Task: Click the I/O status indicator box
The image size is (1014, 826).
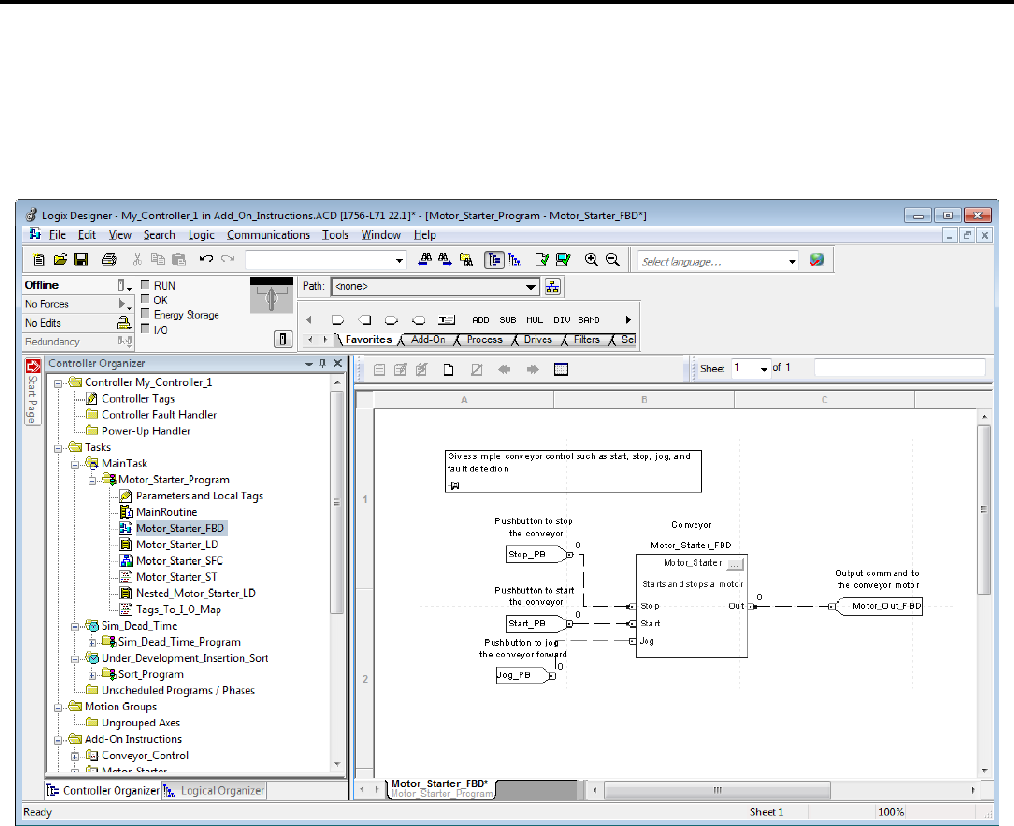Action: tap(145, 329)
